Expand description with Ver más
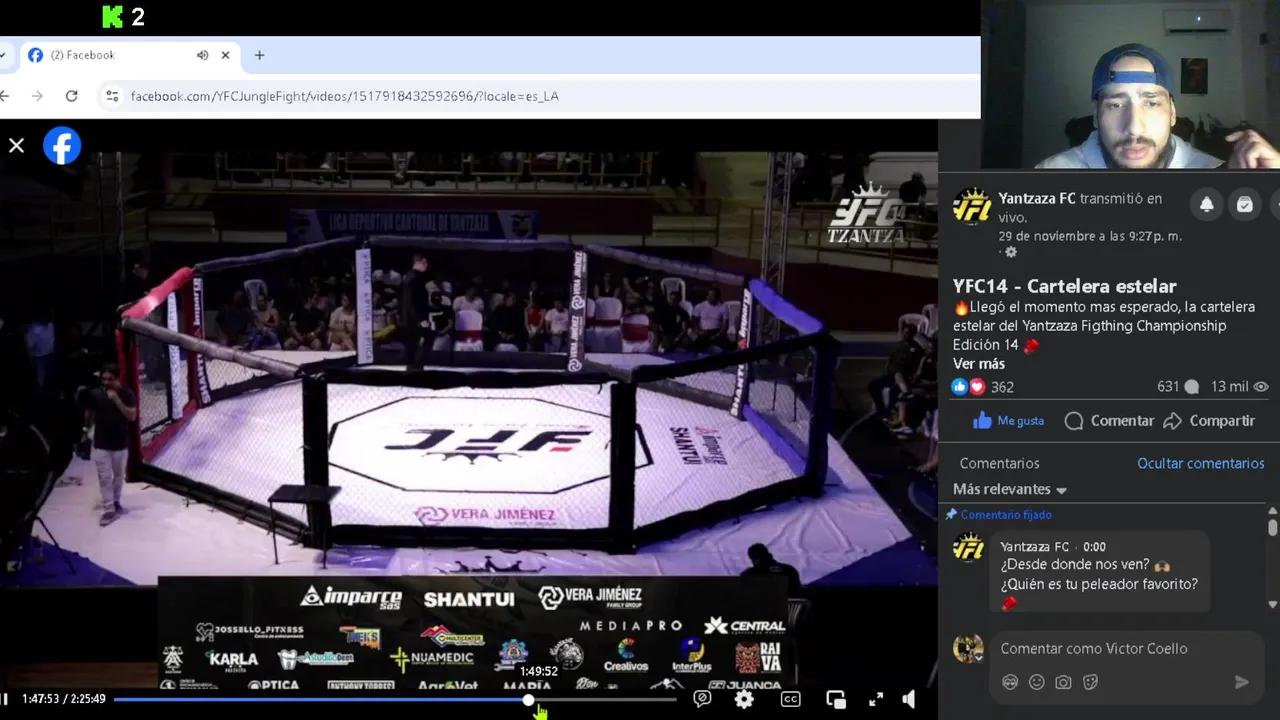 pyautogui.click(x=979, y=364)
